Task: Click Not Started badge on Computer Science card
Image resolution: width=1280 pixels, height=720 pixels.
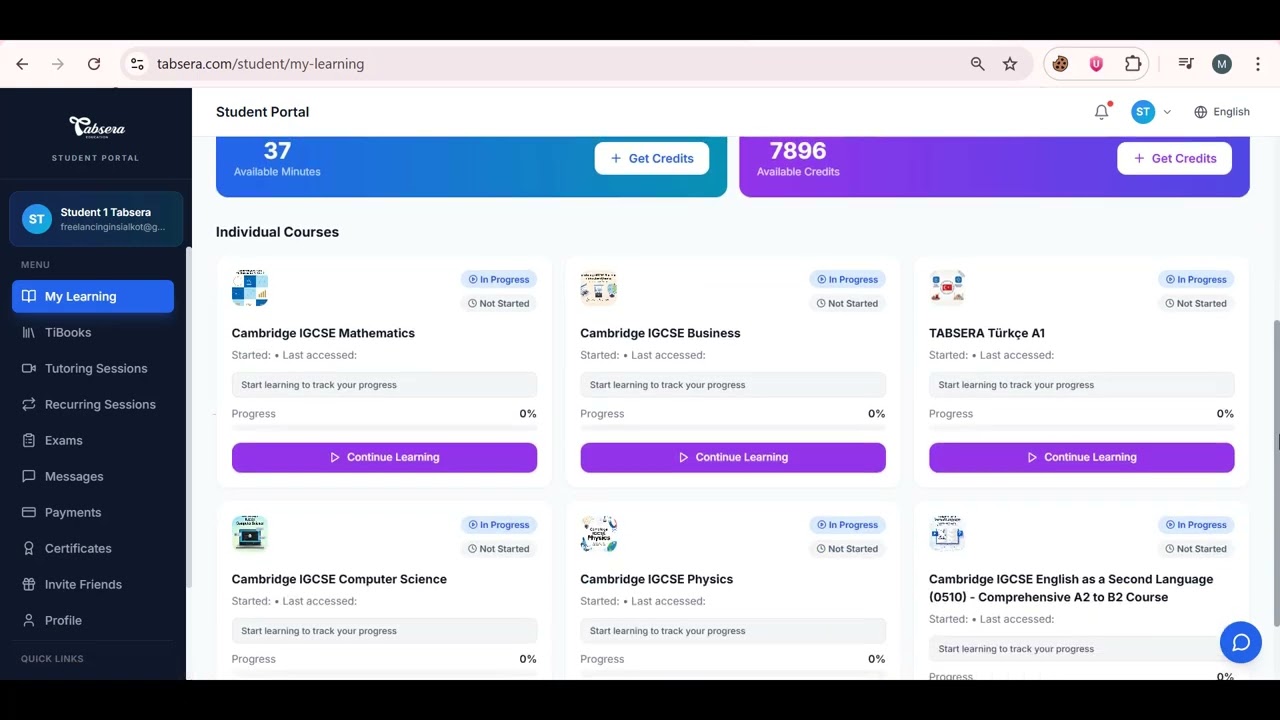Action: click(x=499, y=549)
